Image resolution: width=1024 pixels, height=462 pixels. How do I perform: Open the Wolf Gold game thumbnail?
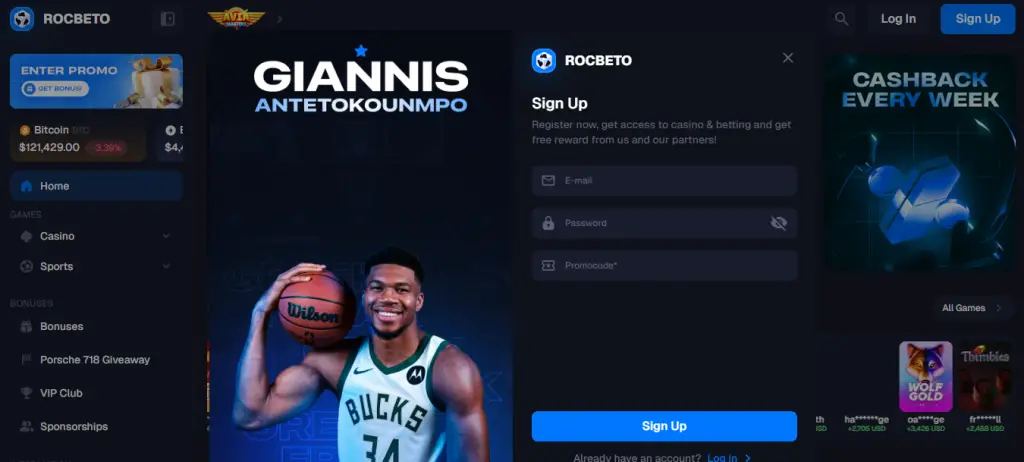click(925, 376)
